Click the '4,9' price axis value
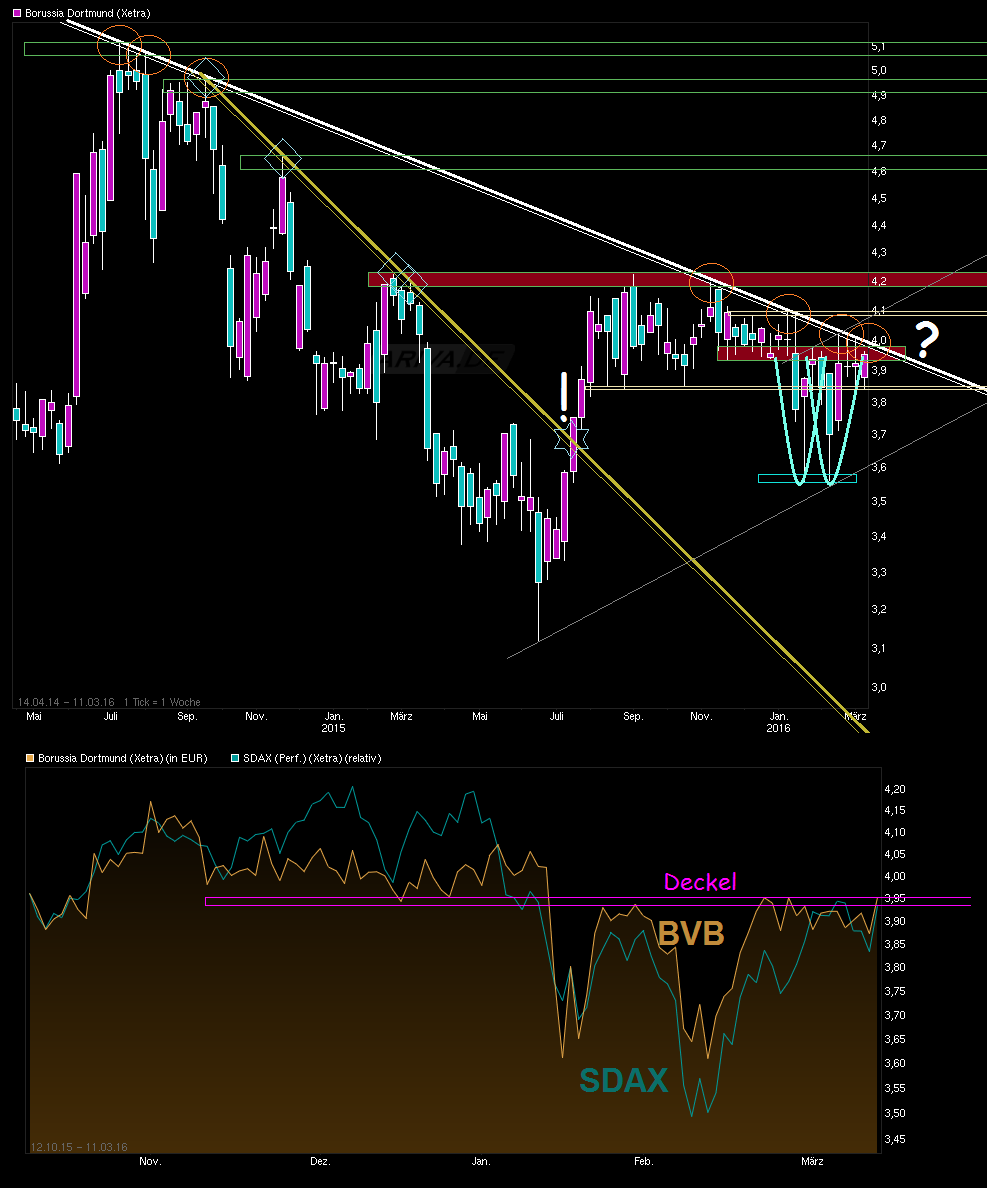Viewport: 987px width, 1188px height. (879, 95)
